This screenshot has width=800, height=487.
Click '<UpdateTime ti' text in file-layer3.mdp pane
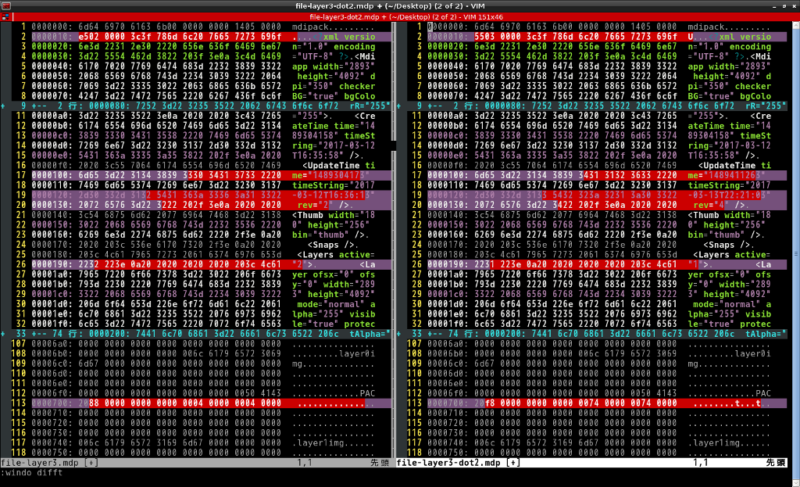tap(339, 166)
